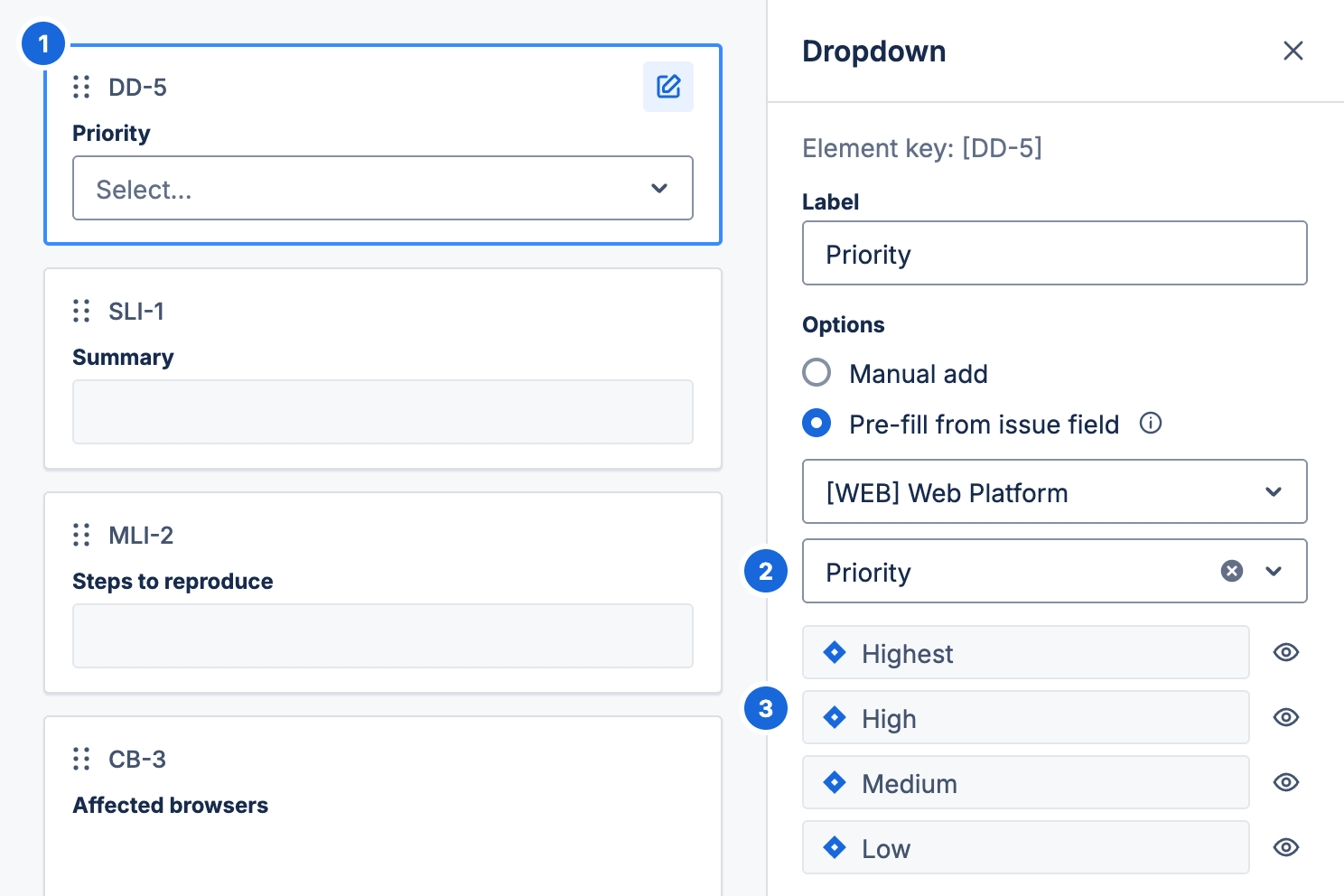Screen dimensions: 1344x896
Task: Clear the Priority issue field selection
Action: (1232, 571)
